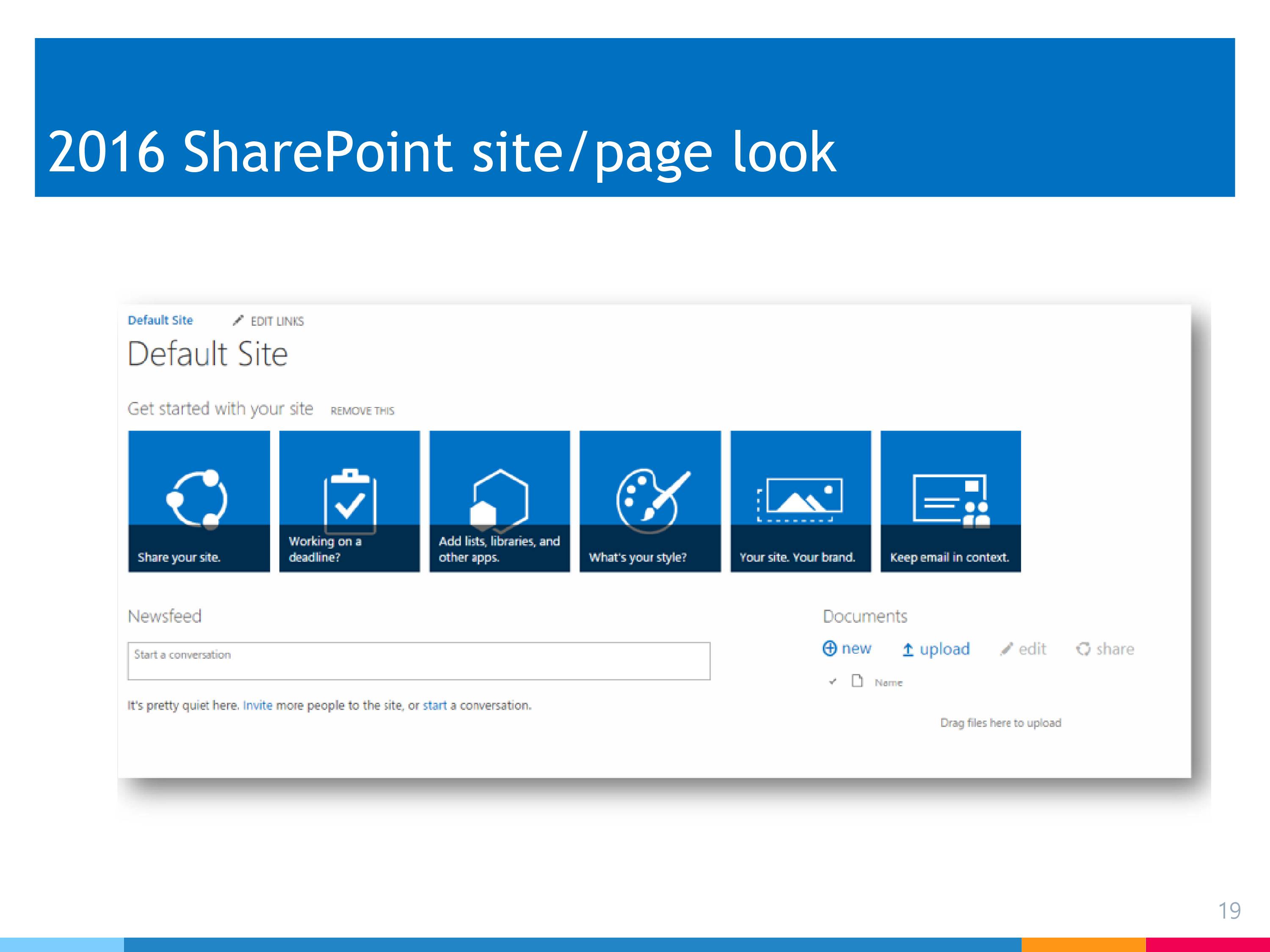Click edit in Documents toolbar
Screen dimensions: 1270x952
pyautogui.click(x=1023, y=649)
